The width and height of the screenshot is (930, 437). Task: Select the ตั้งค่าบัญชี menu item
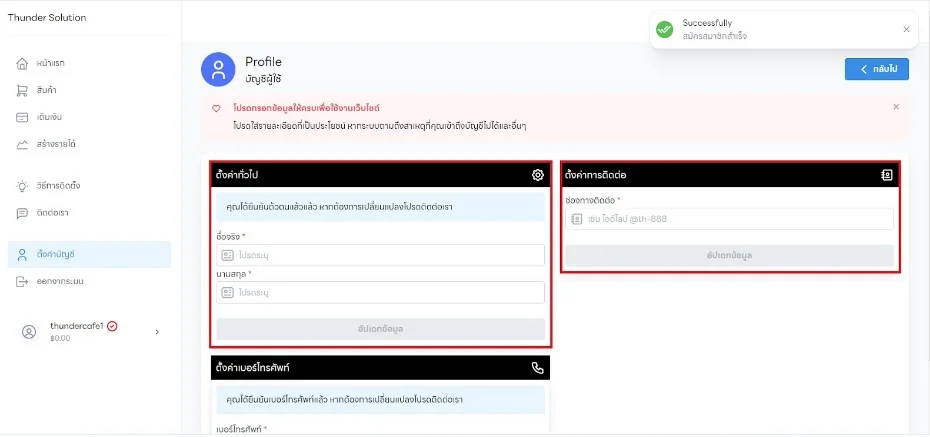tap(89, 254)
